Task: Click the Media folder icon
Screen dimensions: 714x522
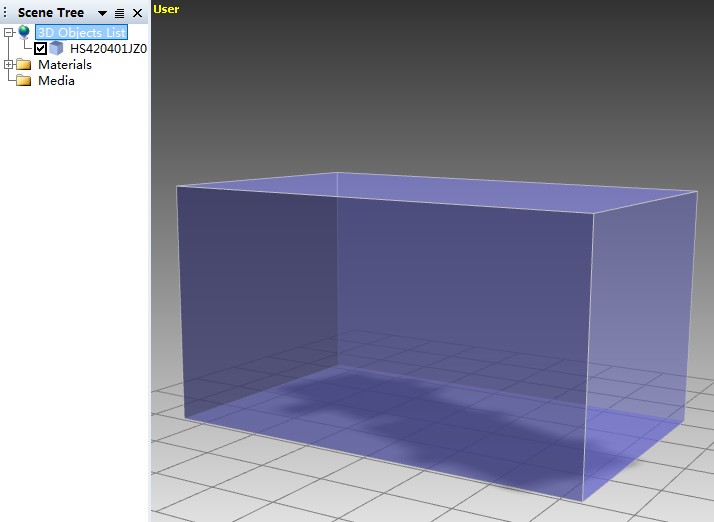Action: coord(24,81)
